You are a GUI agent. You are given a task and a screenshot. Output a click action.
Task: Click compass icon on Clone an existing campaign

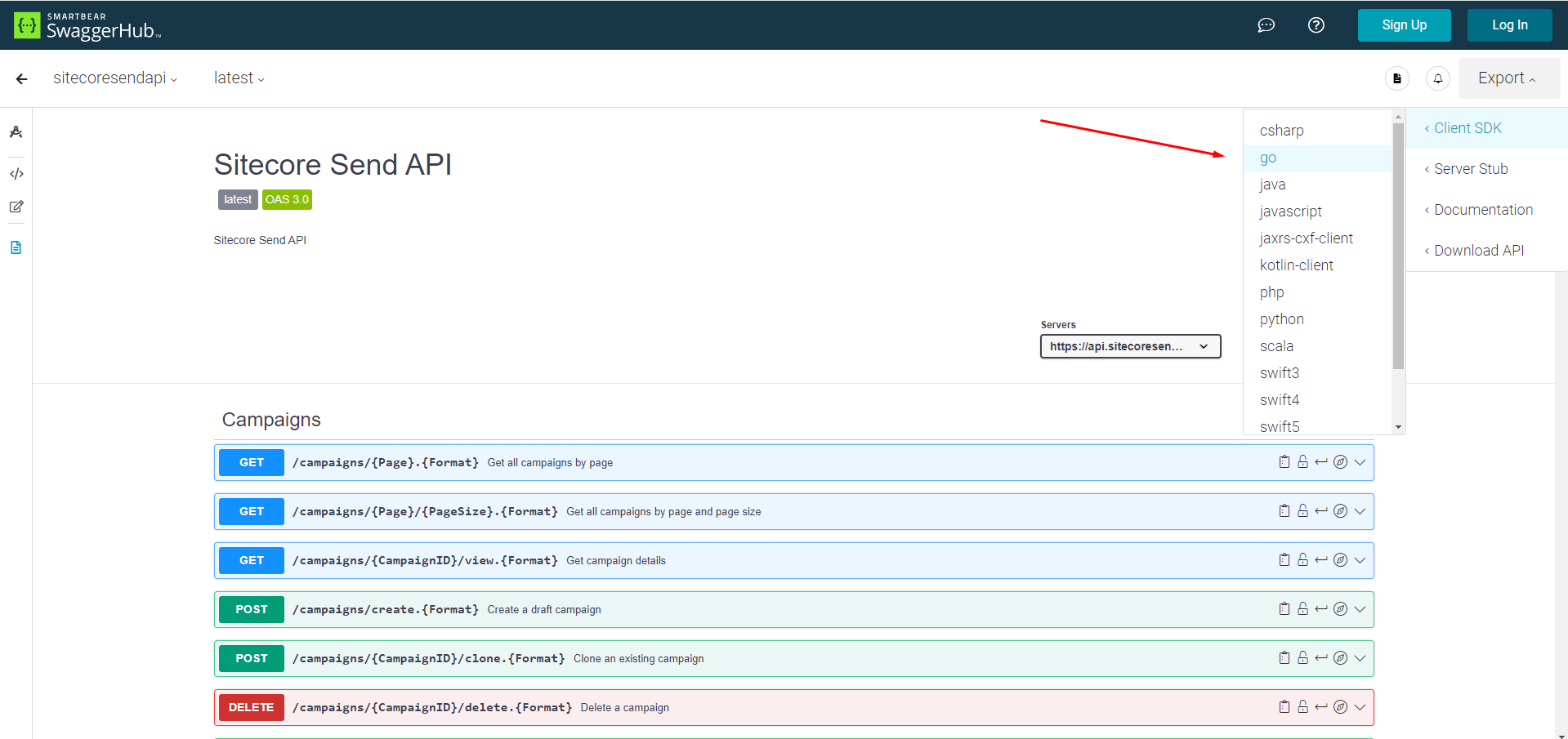[1340, 658]
